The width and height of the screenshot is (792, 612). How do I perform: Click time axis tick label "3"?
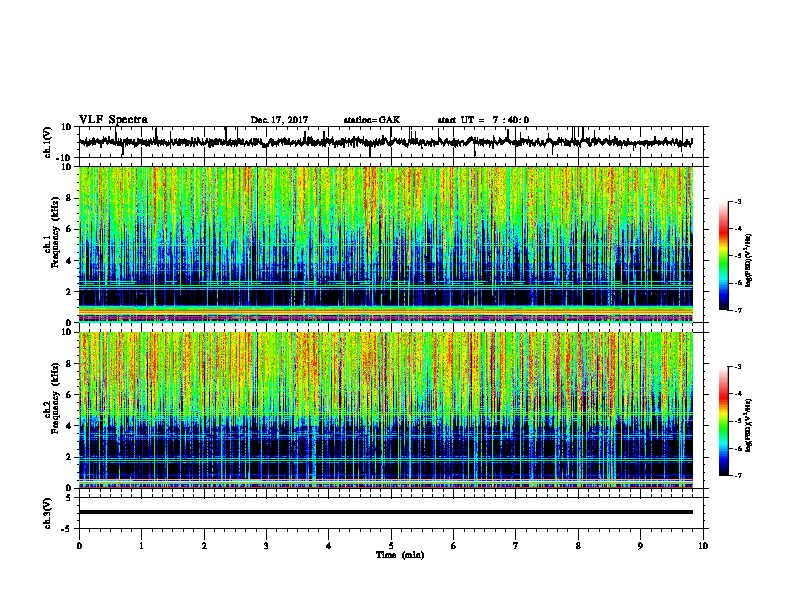tap(266, 546)
